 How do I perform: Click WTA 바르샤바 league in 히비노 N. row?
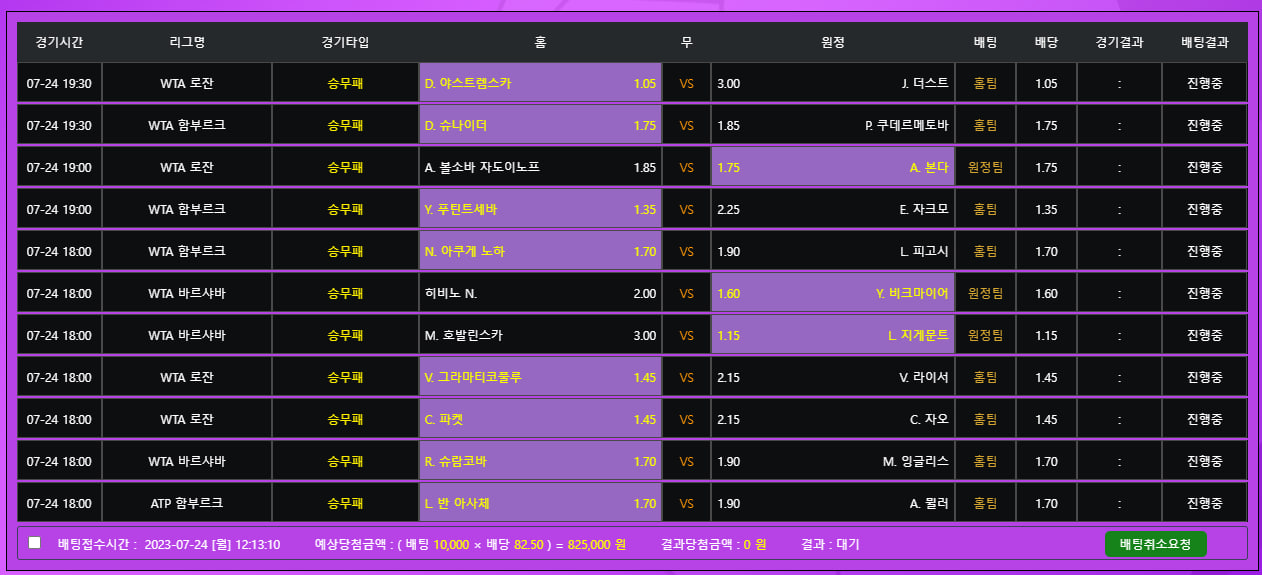(x=187, y=294)
